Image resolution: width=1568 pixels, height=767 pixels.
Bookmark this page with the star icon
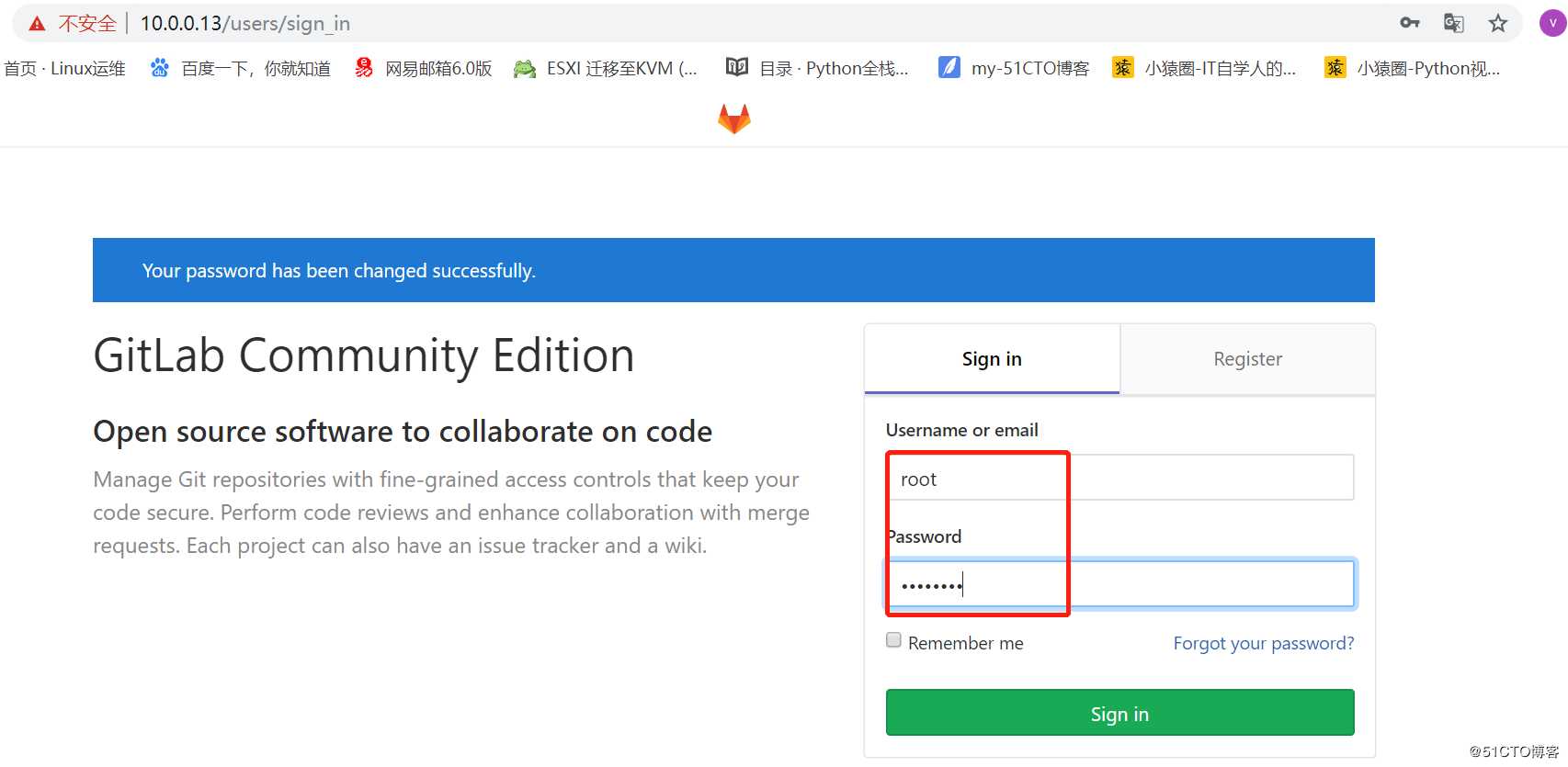coord(1498,23)
